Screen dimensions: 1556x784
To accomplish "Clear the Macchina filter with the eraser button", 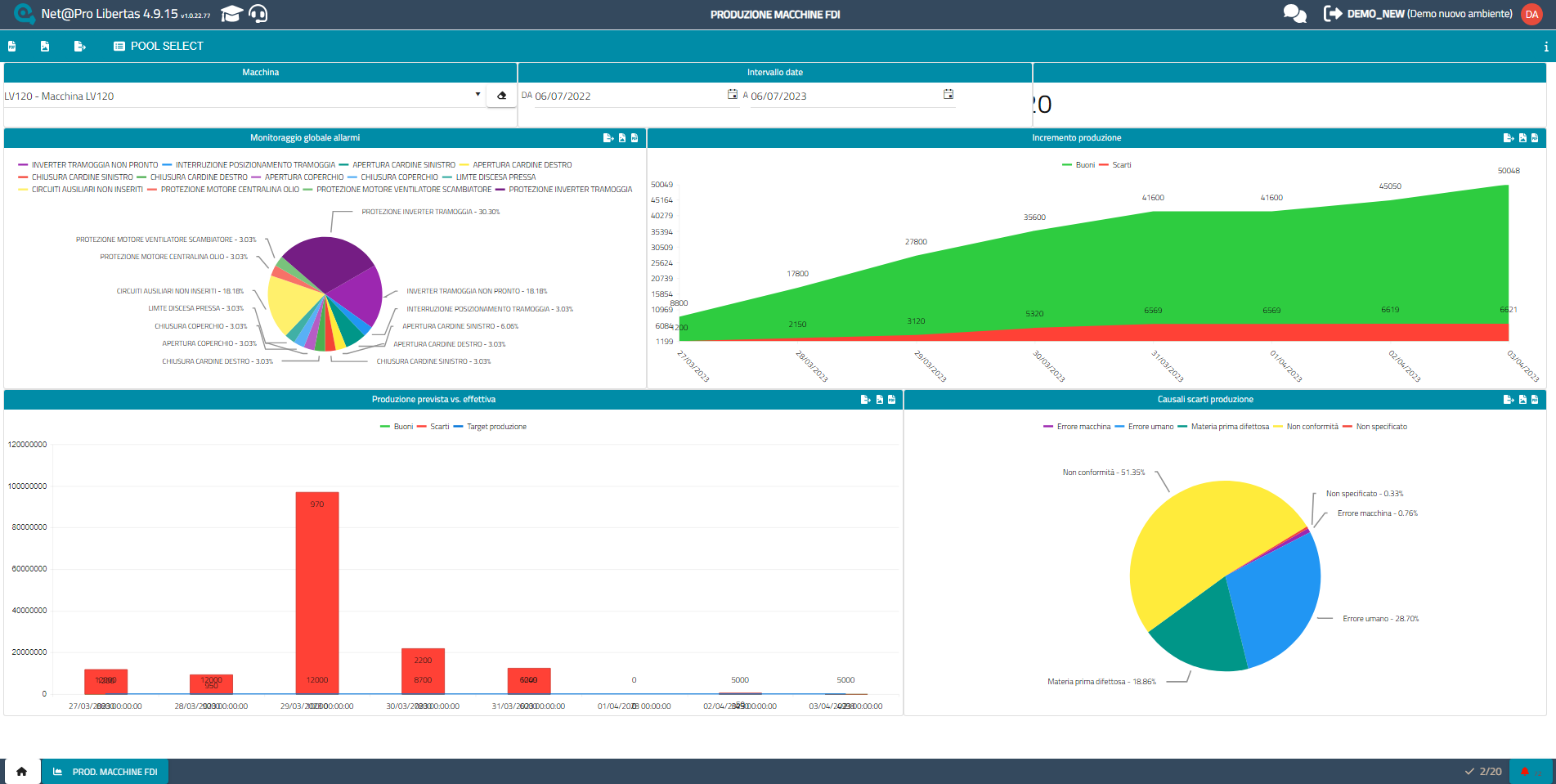I will (x=501, y=95).
